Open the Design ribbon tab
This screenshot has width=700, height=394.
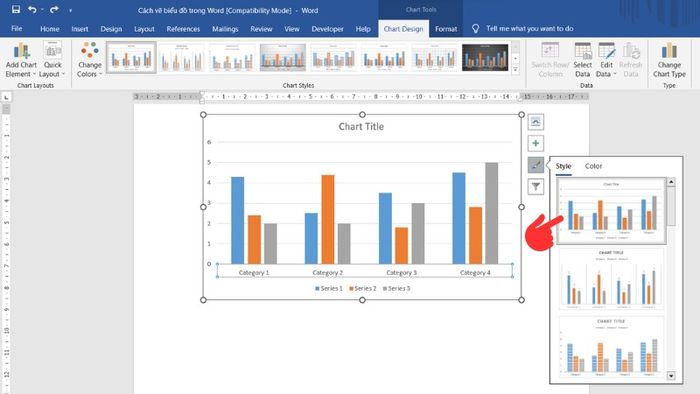tap(111, 29)
